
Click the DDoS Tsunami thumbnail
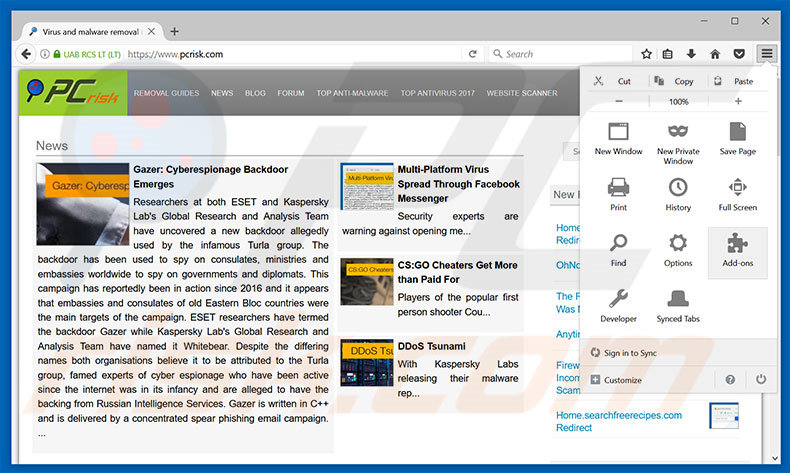[x=367, y=363]
